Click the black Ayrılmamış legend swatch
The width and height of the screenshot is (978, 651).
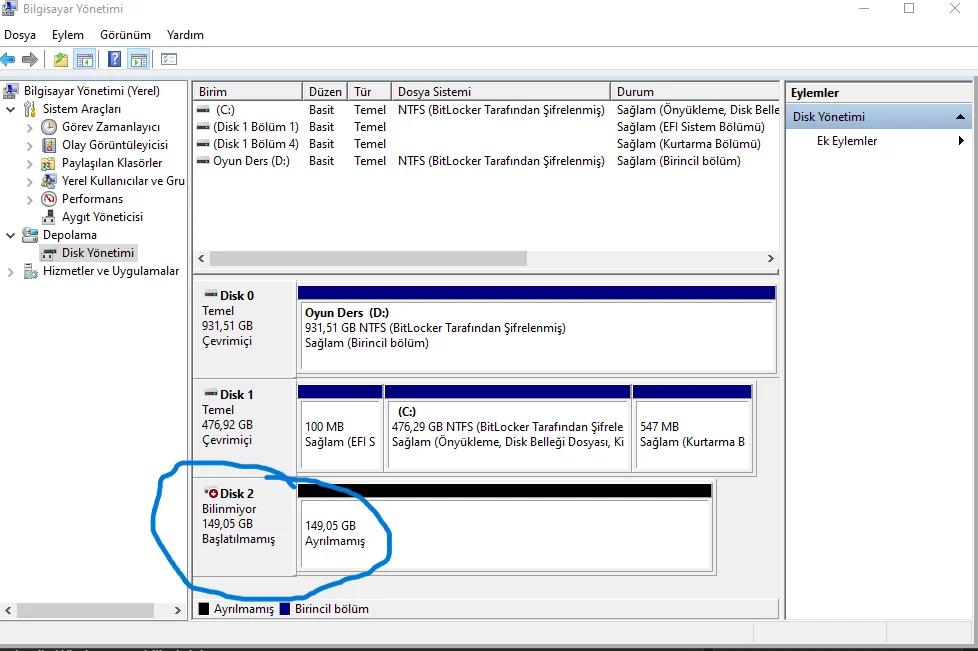tap(204, 609)
